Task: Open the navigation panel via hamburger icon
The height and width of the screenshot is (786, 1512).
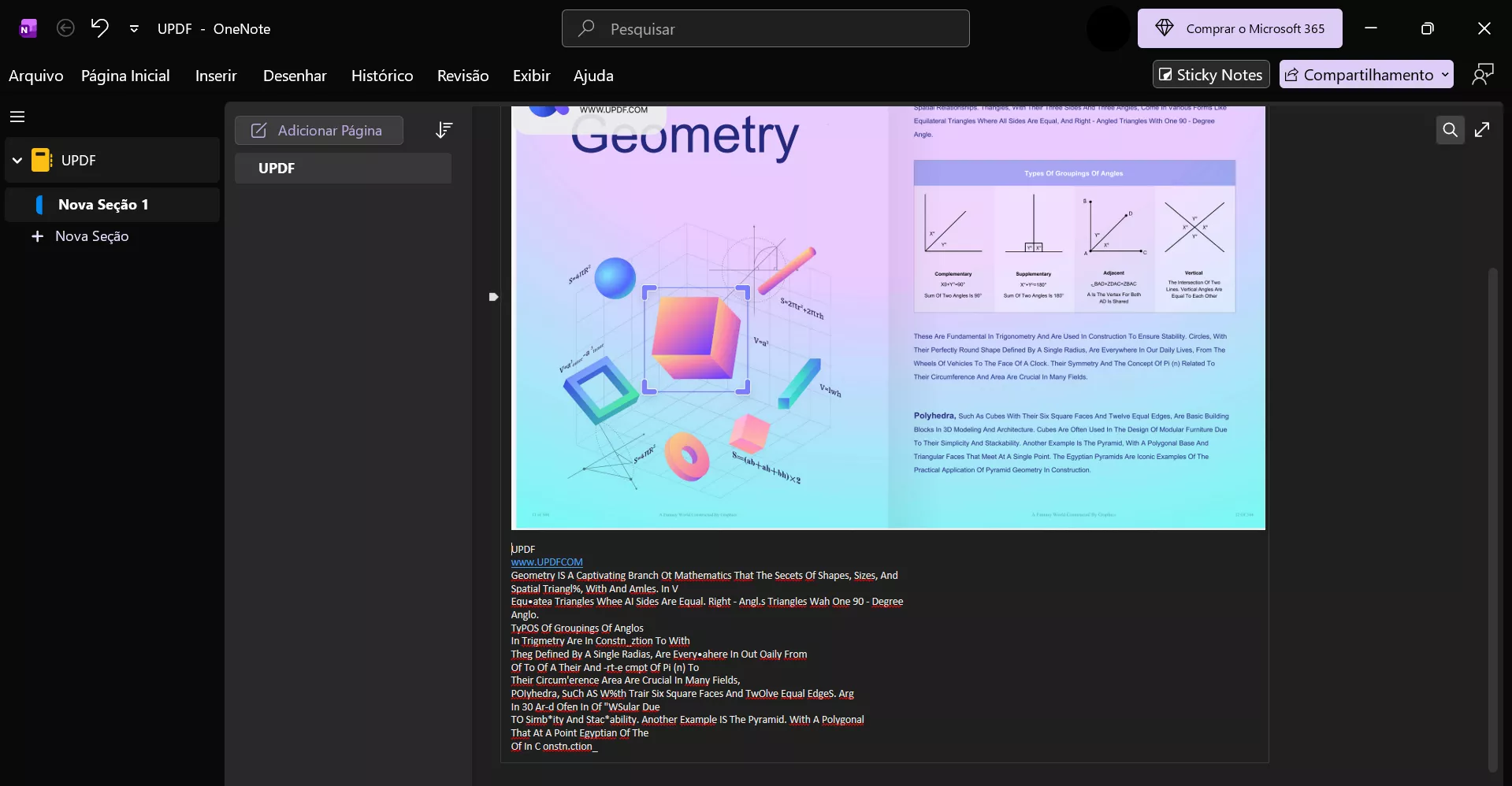Action: click(x=17, y=116)
